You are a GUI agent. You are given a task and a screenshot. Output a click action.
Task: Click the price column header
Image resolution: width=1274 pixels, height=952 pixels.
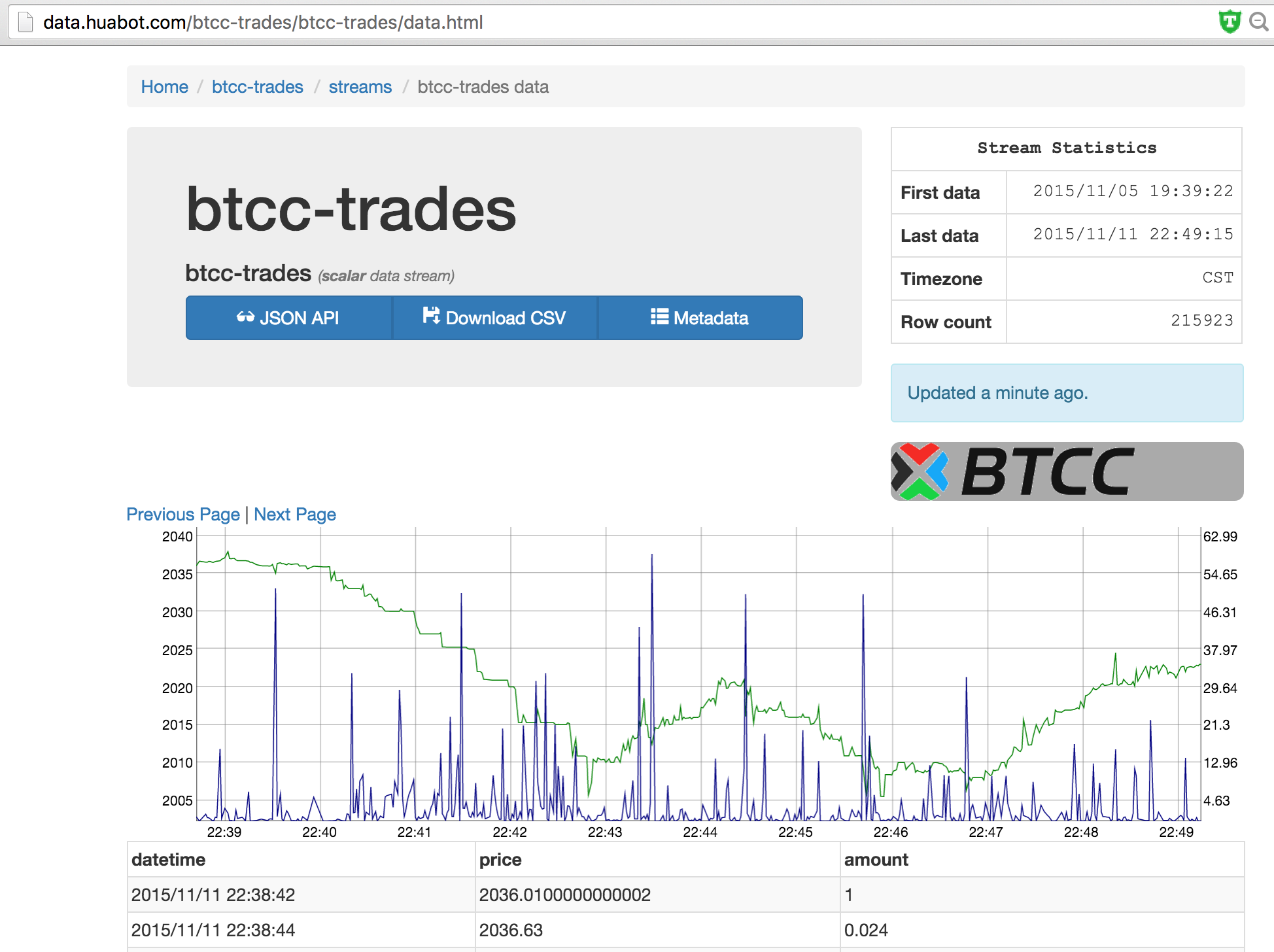pos(500,860)
